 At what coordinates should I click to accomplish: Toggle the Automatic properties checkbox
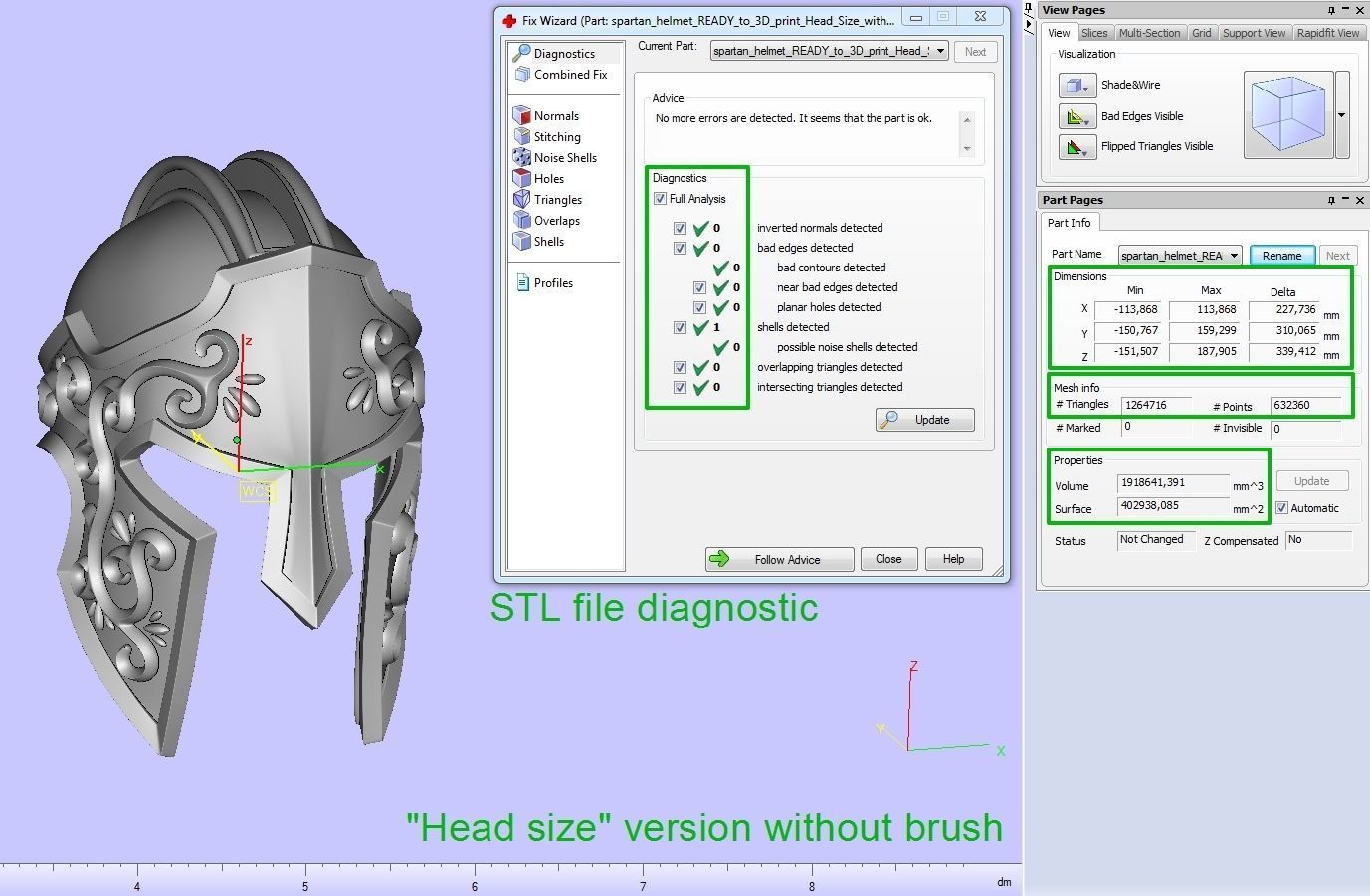tap(1282, 508)
